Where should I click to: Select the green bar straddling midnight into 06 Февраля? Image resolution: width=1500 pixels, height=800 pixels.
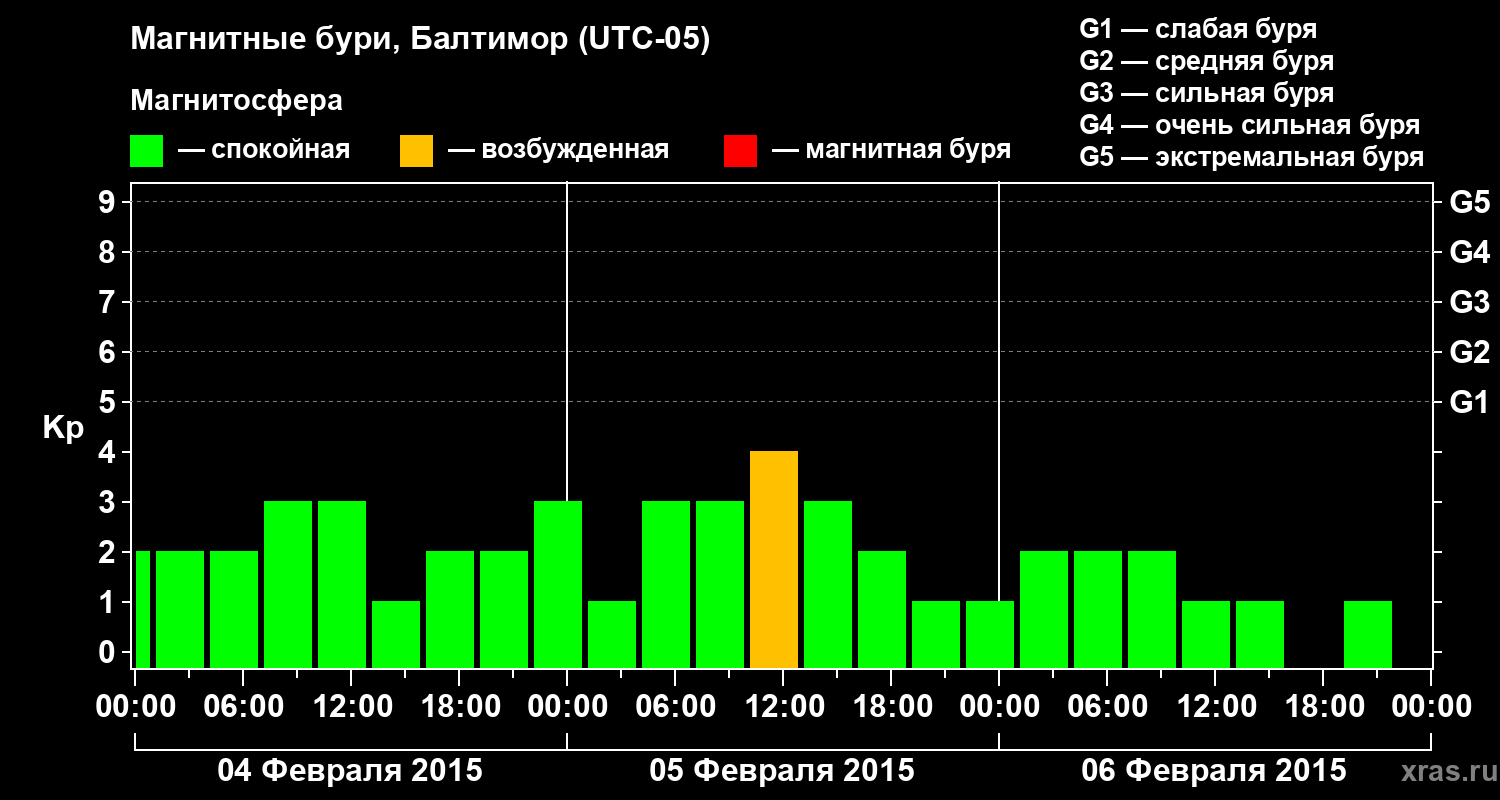click(x=990, y=635)
